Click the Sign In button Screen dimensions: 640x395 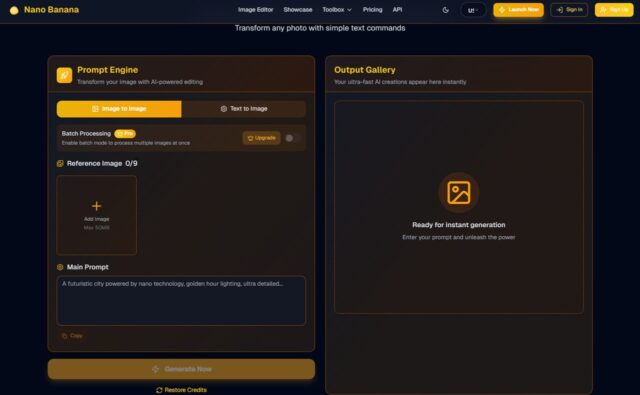click(569, 10)
